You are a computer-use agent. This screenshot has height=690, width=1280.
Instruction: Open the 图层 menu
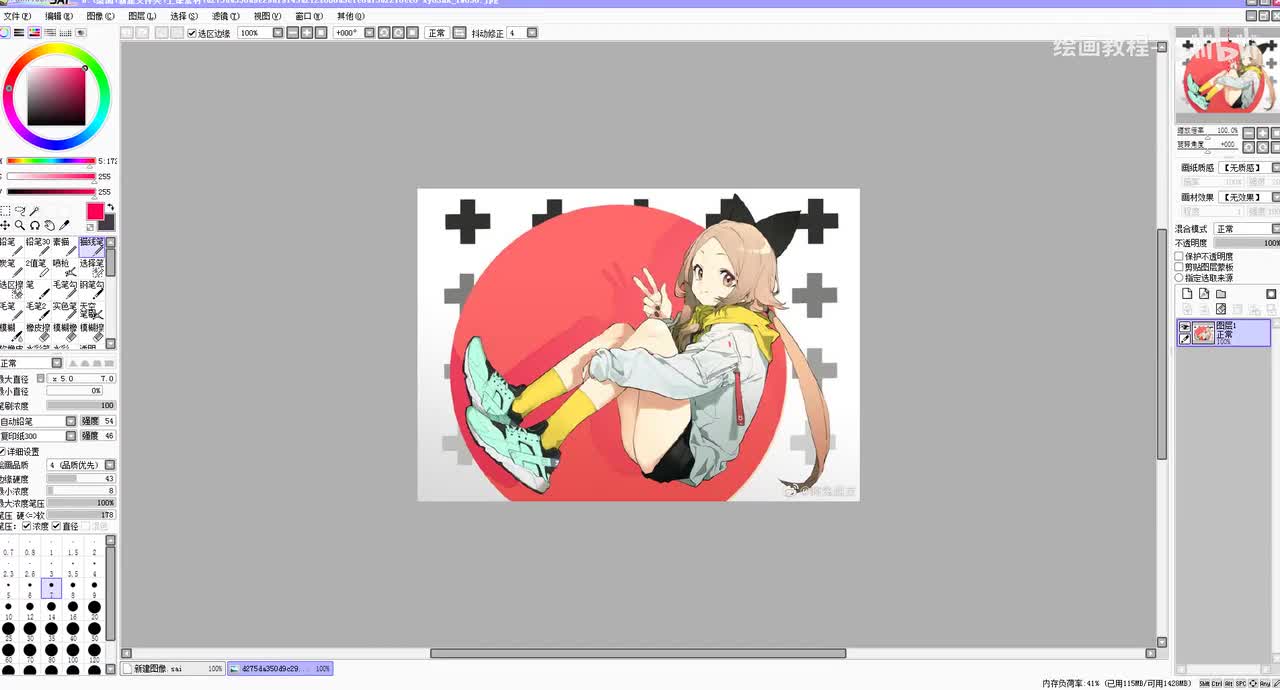[142, 17]
